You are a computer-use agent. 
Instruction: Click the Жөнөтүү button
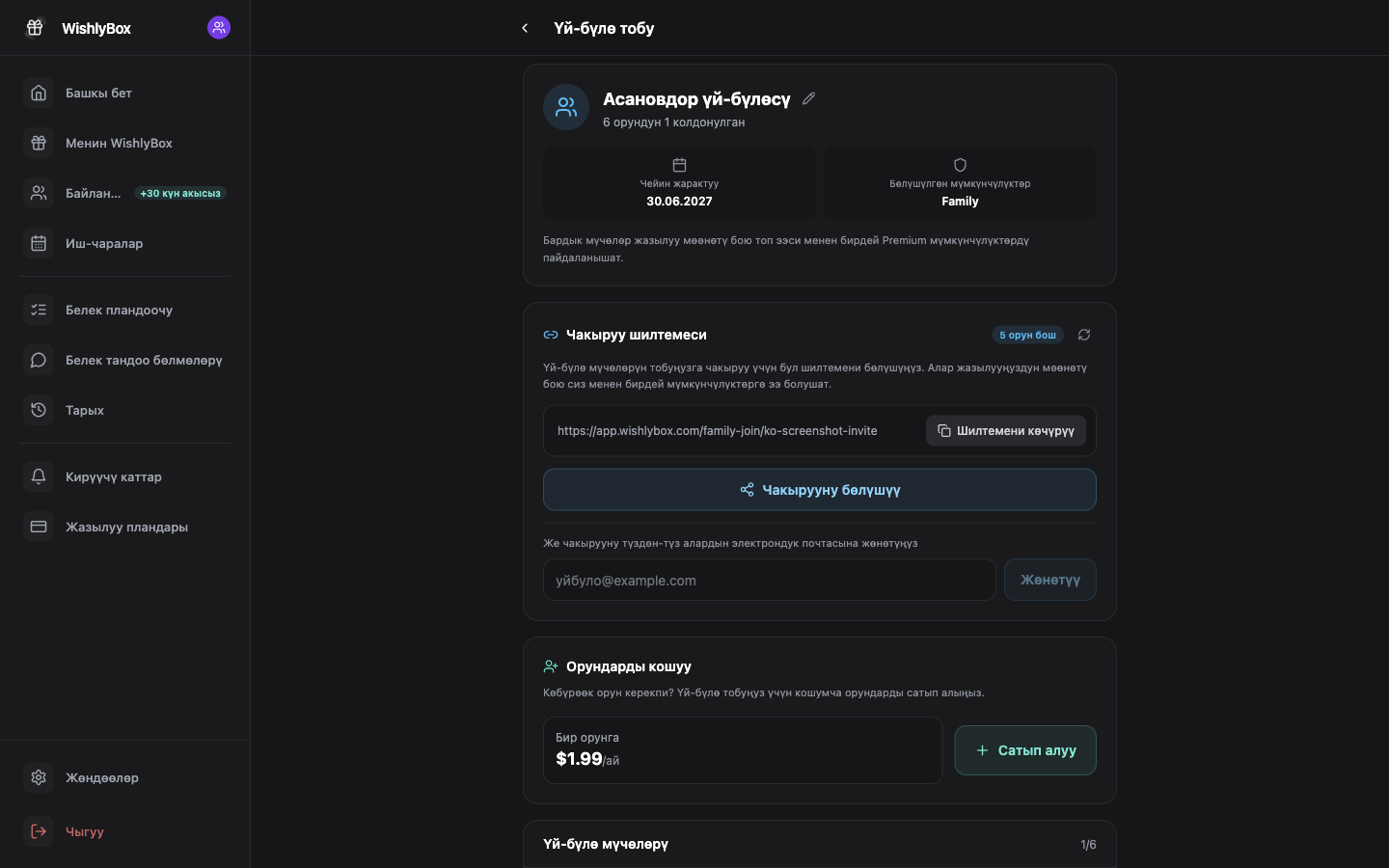coord(1050,580)
